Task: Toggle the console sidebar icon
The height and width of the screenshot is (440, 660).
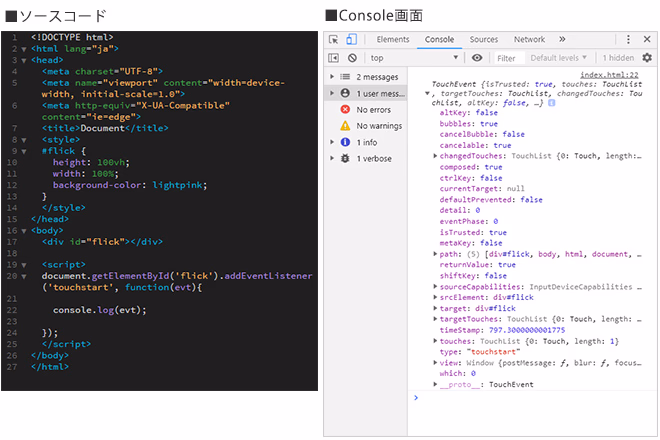Action: click(x=333, y=58)
